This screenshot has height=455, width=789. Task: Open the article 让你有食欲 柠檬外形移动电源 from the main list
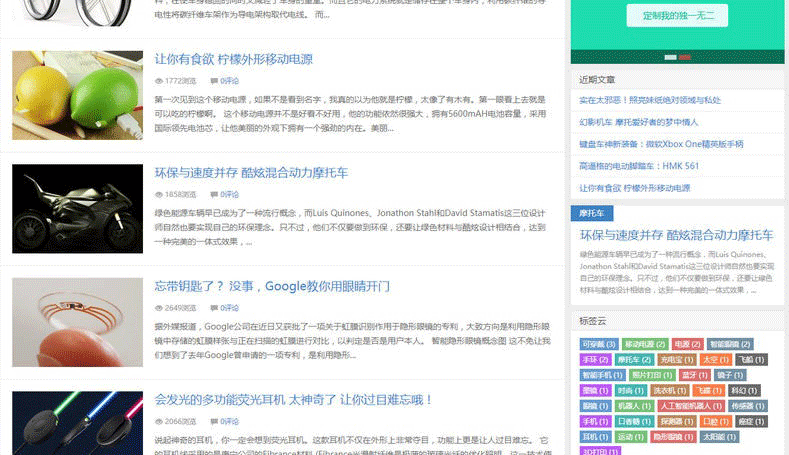233,59
